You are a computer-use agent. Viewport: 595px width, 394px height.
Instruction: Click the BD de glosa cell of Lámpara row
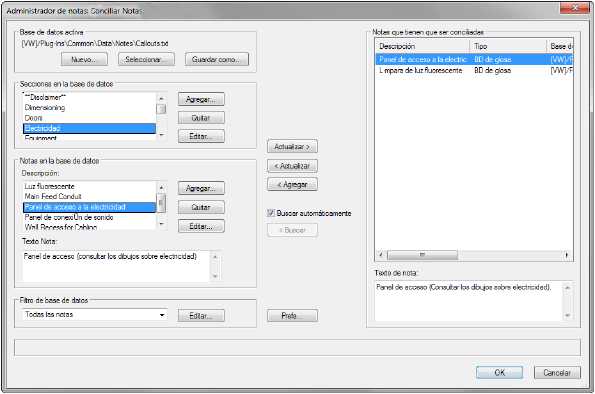pos(492,71)
